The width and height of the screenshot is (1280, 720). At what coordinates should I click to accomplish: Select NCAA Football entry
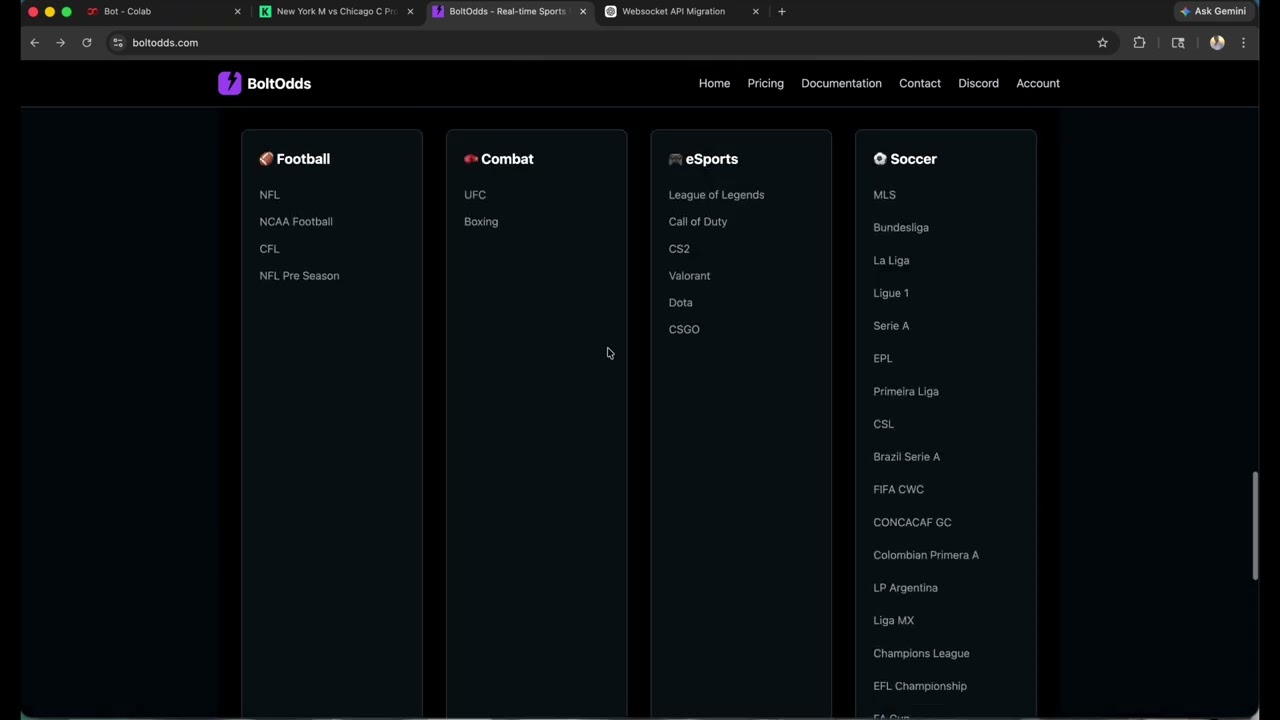click(296, 222)
